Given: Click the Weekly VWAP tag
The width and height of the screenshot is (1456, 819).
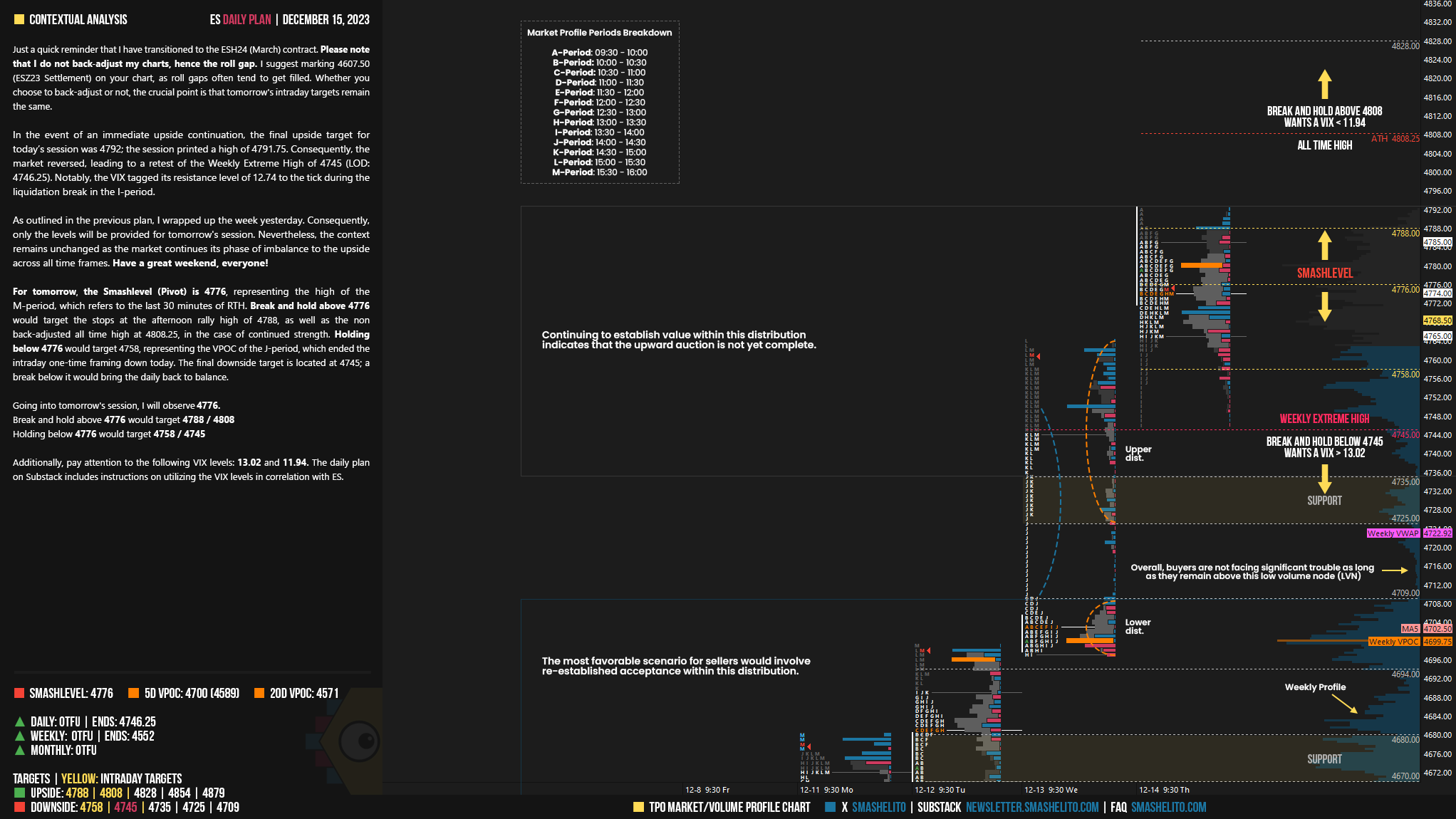Looking at the screenshot, I should (x=1393, y=533).
